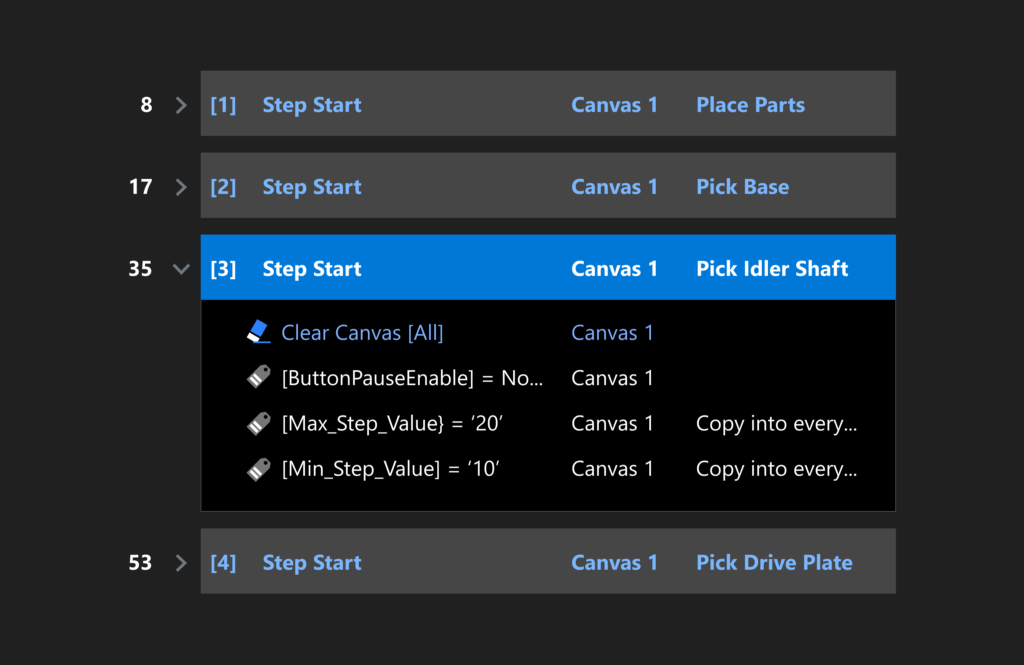Expand the Pick Drive Plate step chevron
The image size is (1024, 665).
181,563
